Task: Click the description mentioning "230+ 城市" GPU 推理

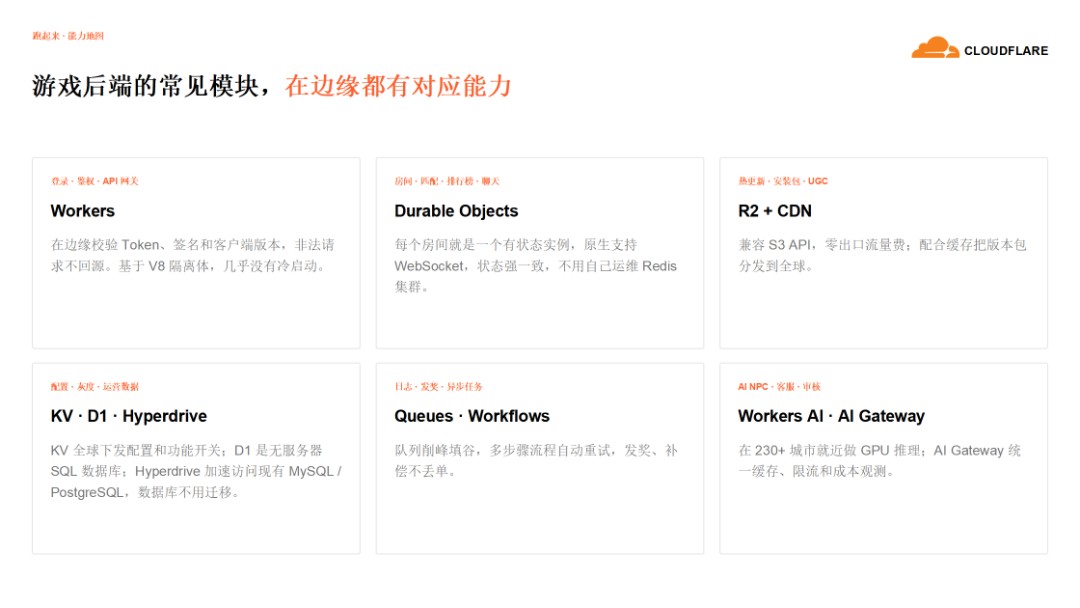Action: (x=880, y=461)
